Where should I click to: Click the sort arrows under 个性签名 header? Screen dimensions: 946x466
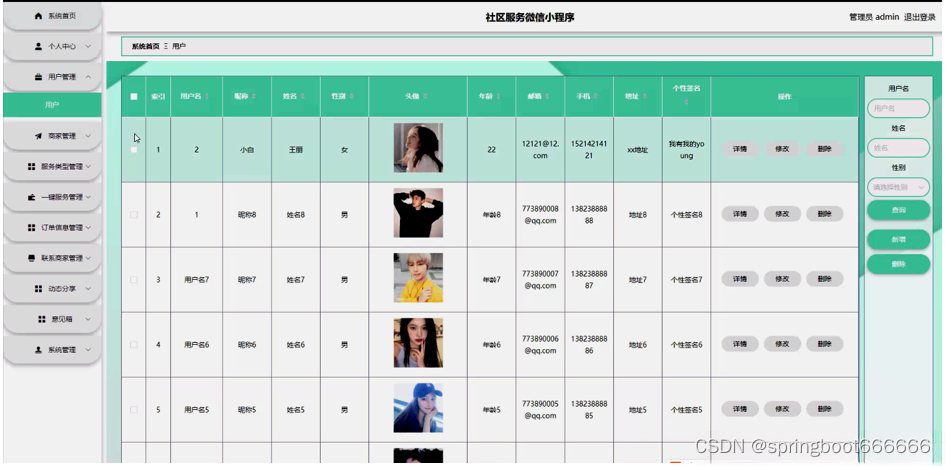[x=686, y=103]
